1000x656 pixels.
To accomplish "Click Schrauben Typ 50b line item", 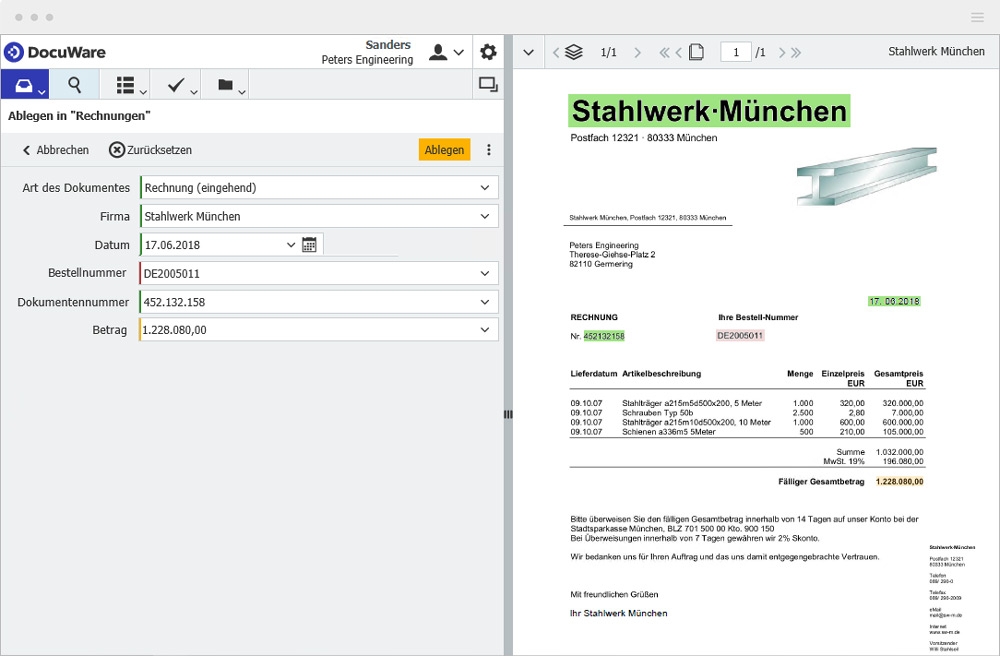I will click(658, 412).
